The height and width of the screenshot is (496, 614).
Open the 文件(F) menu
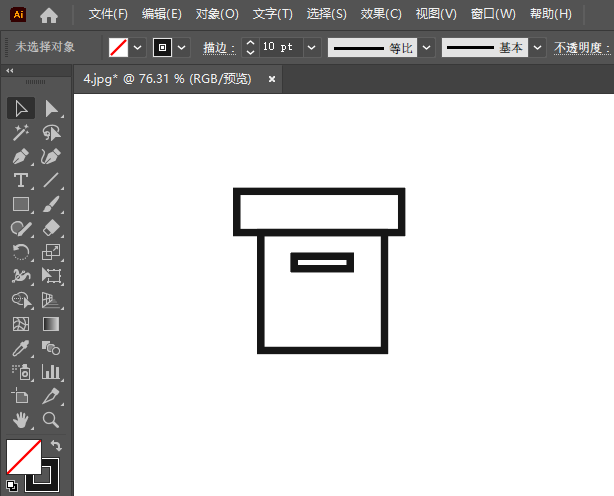[108, 14]
